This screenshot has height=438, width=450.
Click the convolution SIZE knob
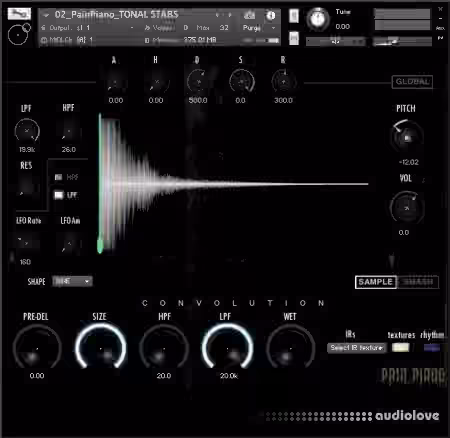[100, 347]
